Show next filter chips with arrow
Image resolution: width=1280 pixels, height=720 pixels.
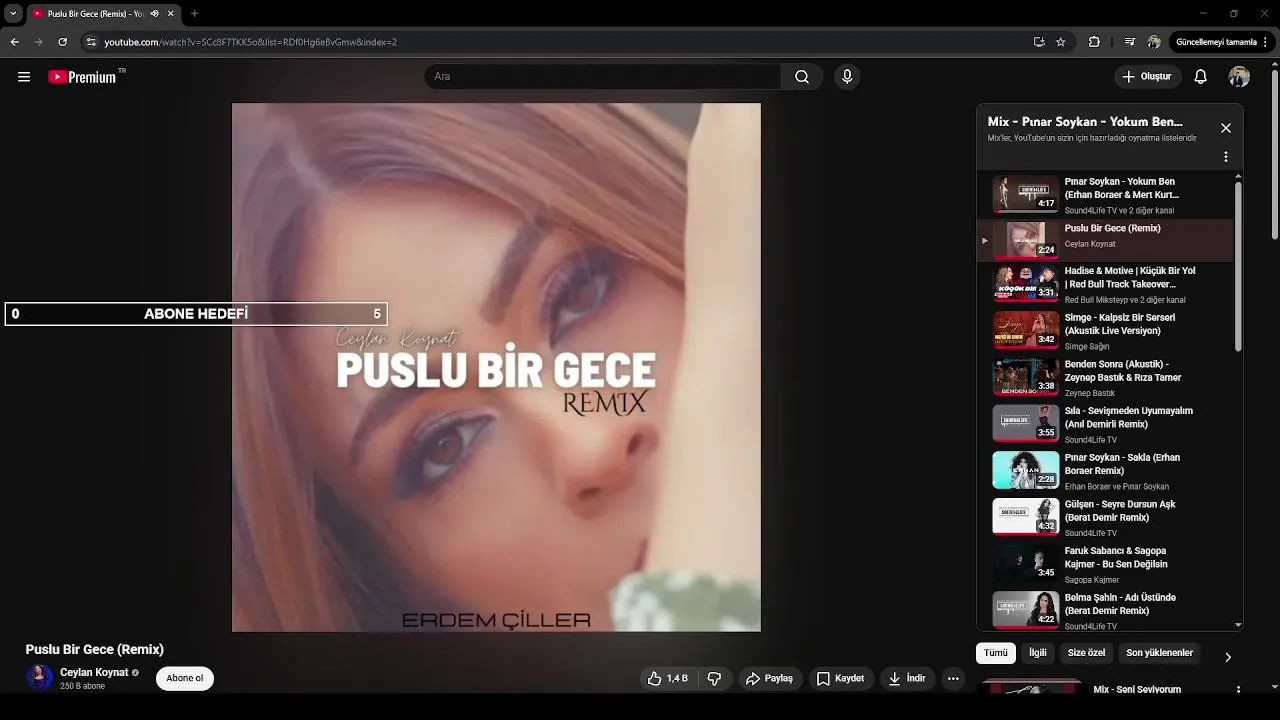click(x=1228, y=657)
